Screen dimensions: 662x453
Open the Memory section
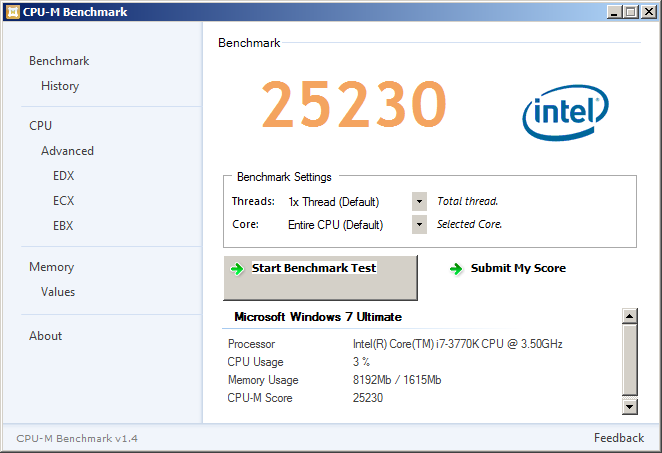coord(52,267)
